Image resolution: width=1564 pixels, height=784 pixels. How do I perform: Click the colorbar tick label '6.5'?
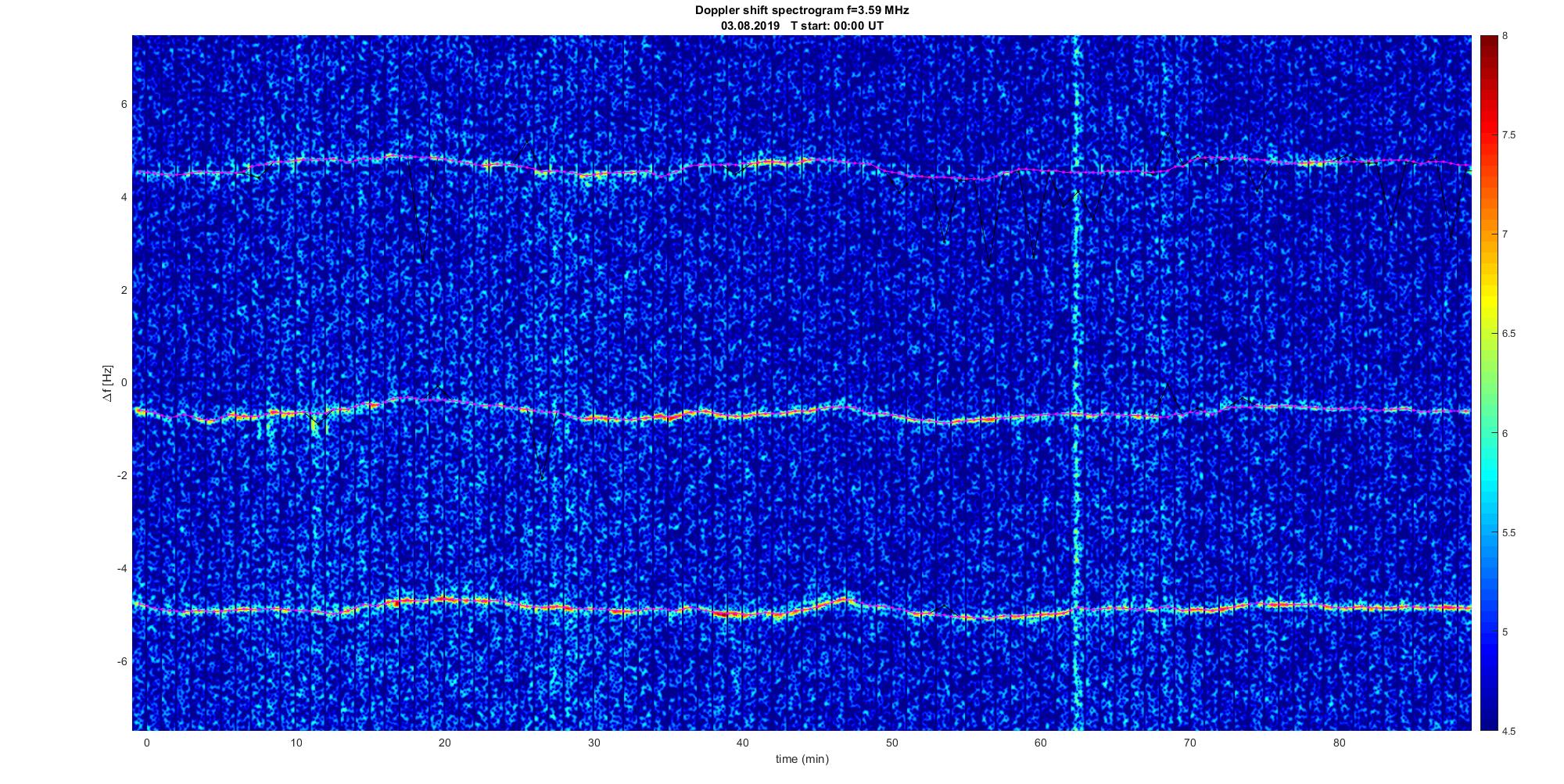pos(1509,334)
